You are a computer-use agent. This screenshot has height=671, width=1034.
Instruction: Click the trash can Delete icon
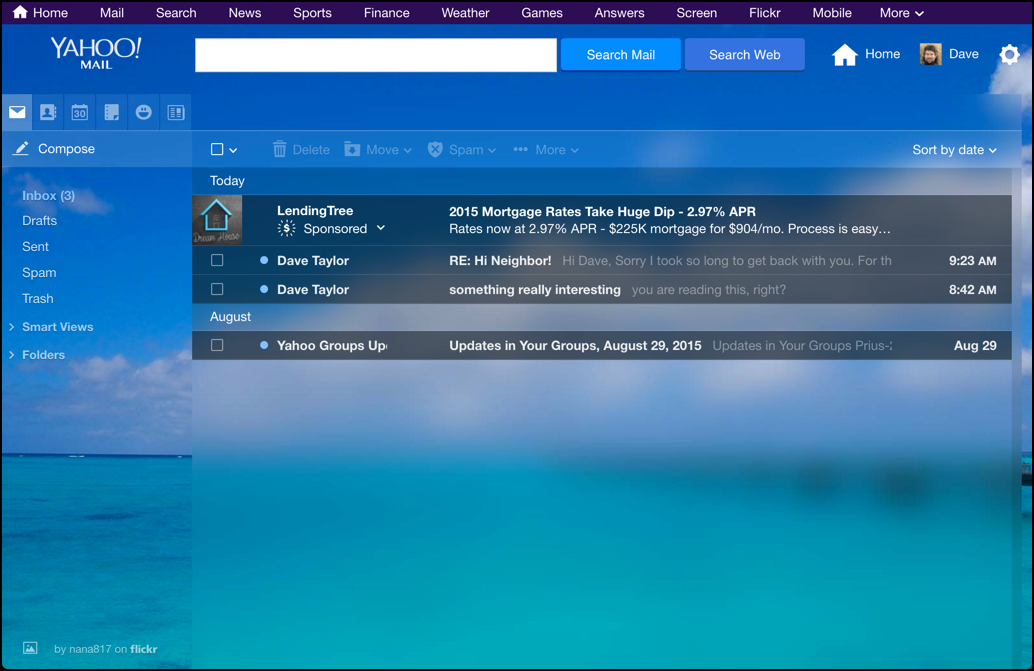point(280,150)
